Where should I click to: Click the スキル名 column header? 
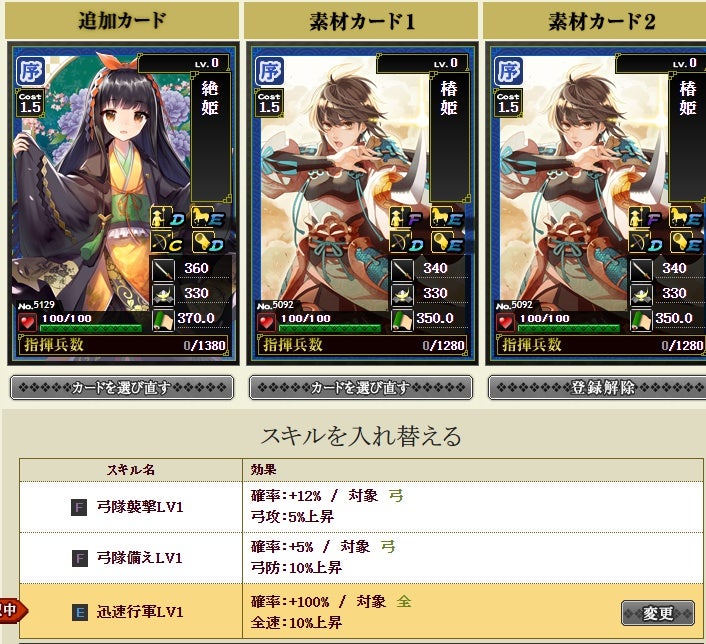coord(131,470)
